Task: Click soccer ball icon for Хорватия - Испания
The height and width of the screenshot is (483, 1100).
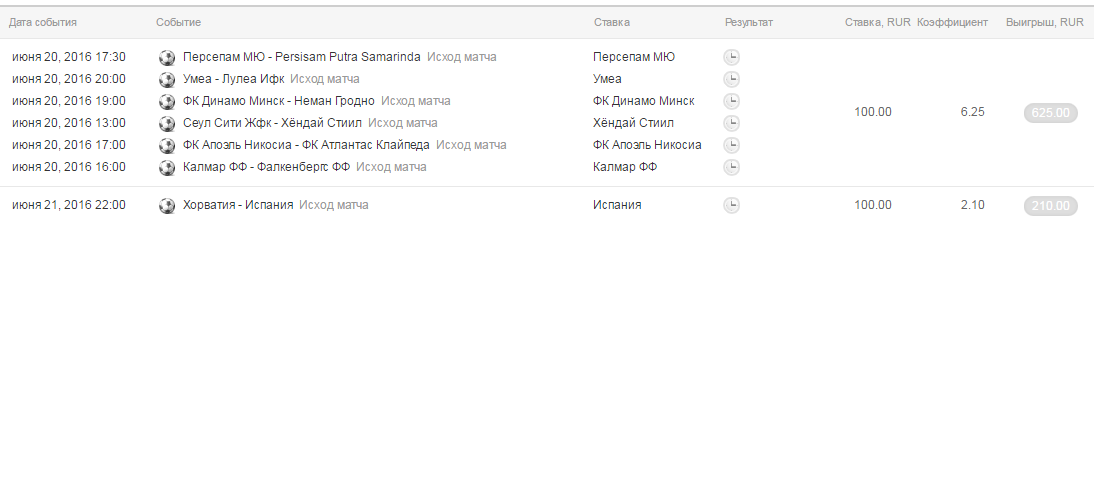Action: (x=167, y=205)
